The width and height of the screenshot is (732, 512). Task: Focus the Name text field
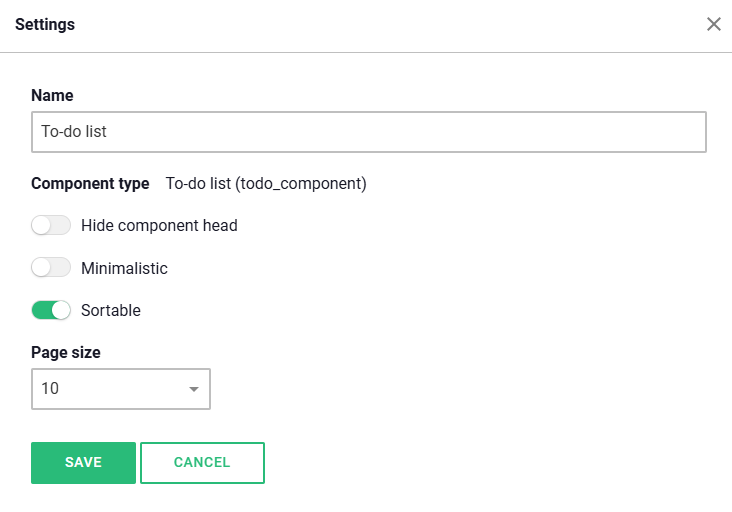[x=368, y=131]
